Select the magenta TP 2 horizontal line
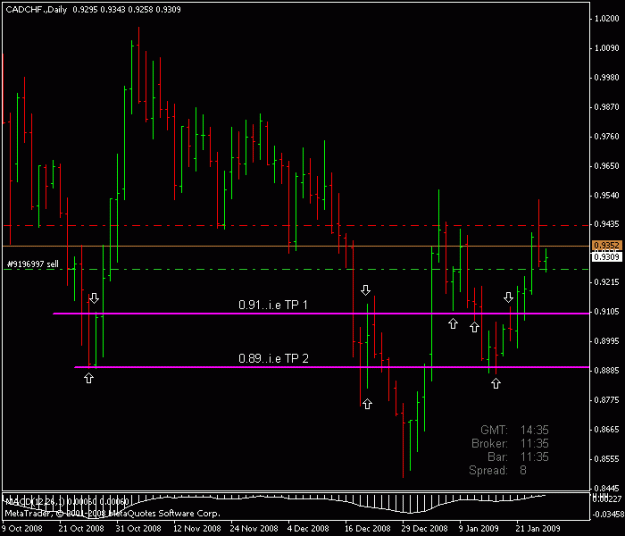This screenshot has height=536, width=625. click(x=332, y=367)
